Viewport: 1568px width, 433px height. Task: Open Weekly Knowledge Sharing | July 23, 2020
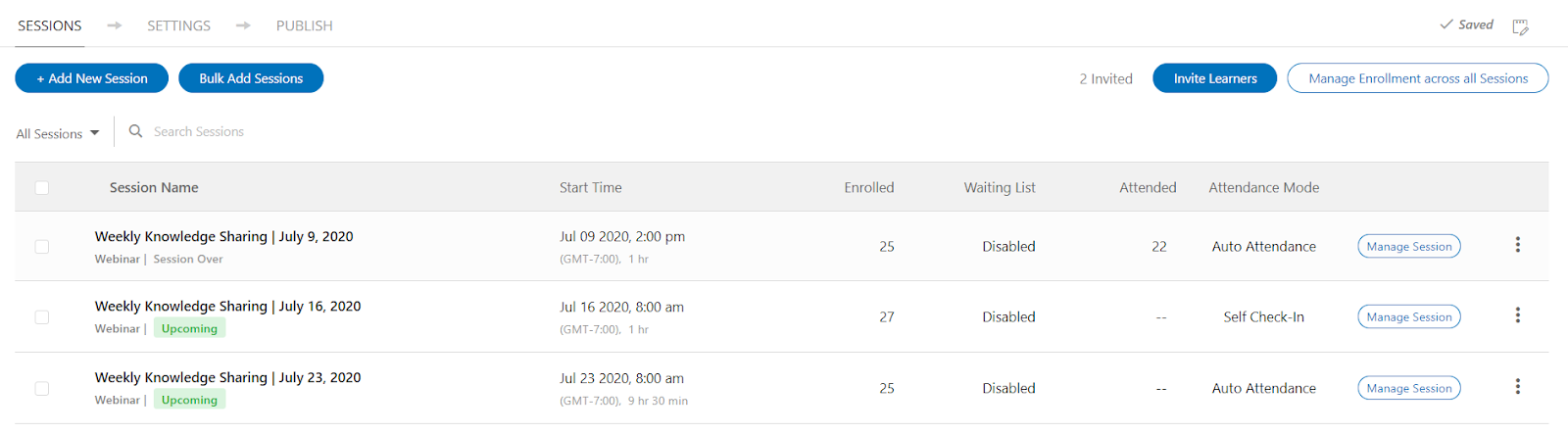227,377
